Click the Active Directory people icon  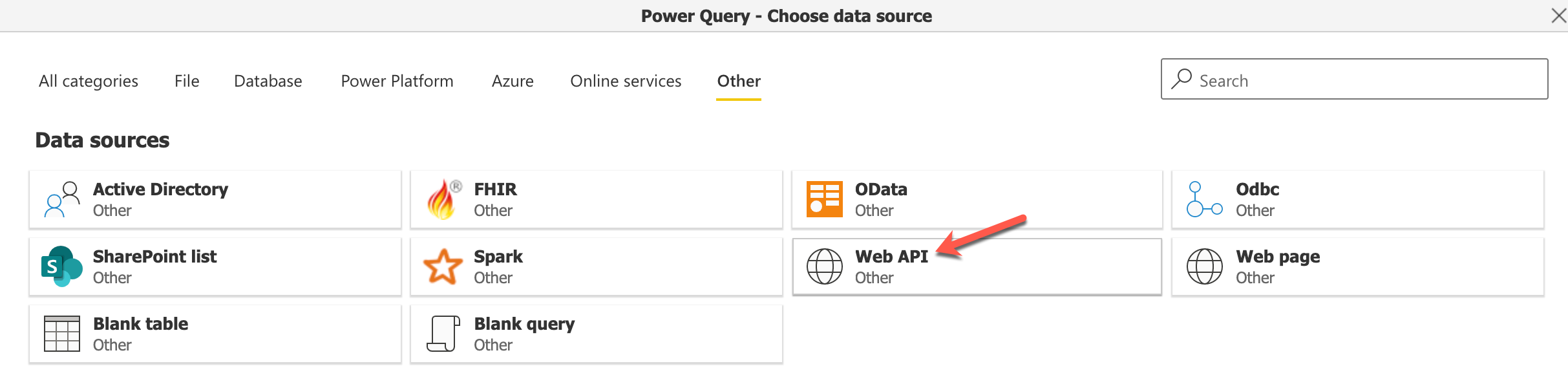coord(62,199)
